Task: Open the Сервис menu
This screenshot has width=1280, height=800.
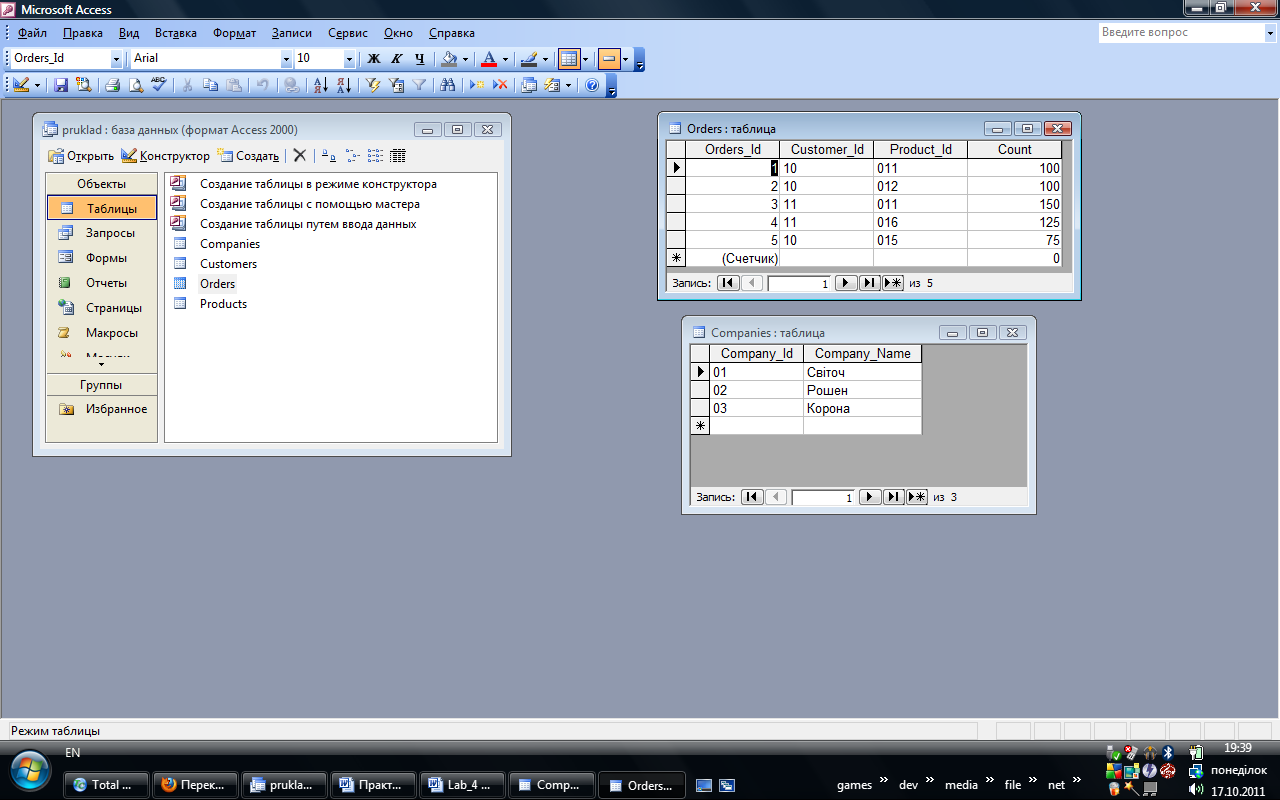Action: point(348,33)
